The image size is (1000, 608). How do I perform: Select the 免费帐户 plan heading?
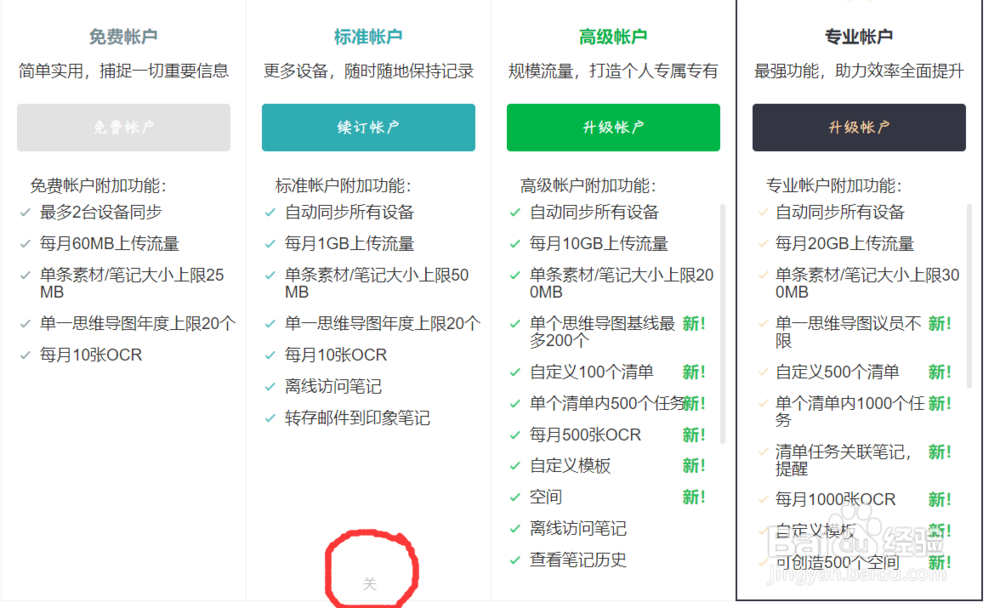[x=123, y=37]
